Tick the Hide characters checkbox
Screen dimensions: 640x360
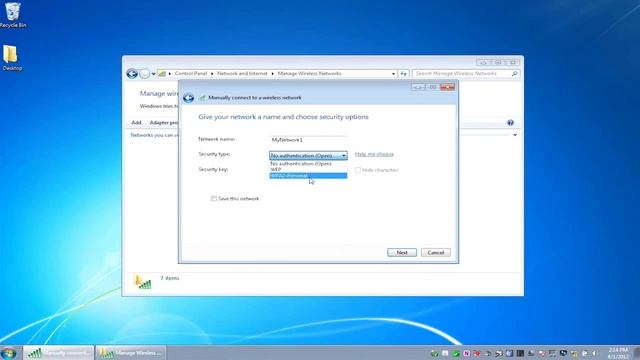tap(358, 170)
